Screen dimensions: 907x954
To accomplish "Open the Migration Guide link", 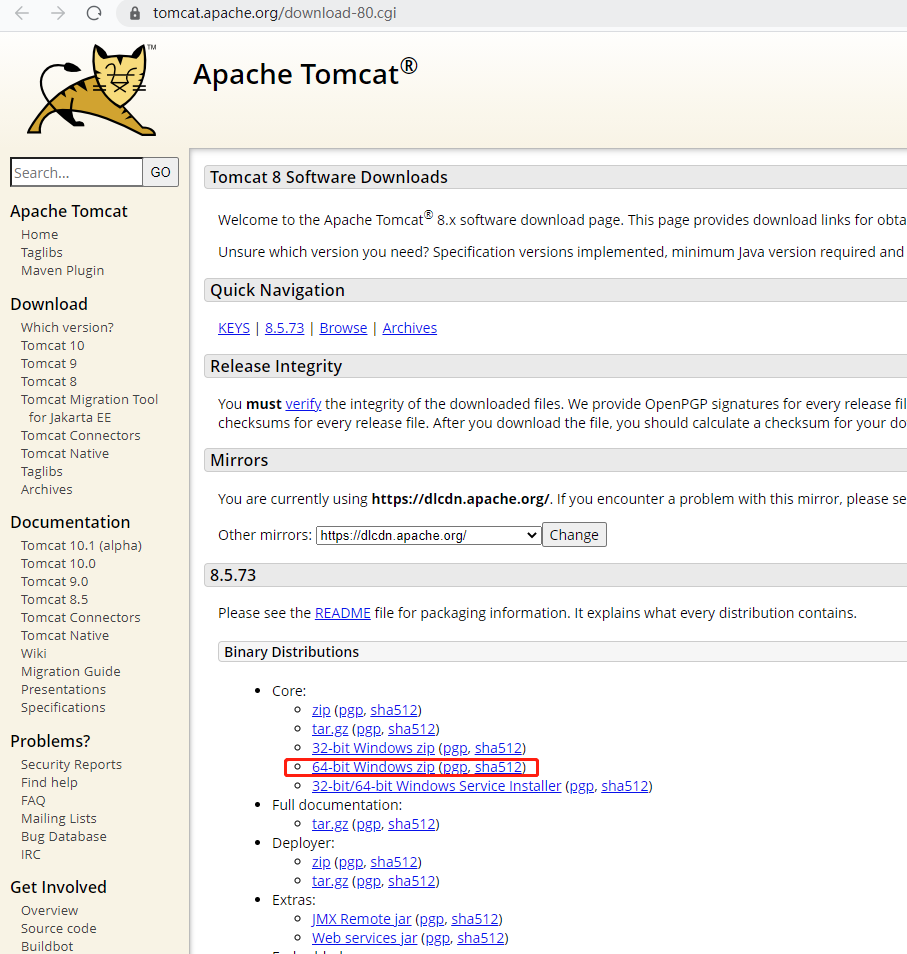I will [71, 672].
